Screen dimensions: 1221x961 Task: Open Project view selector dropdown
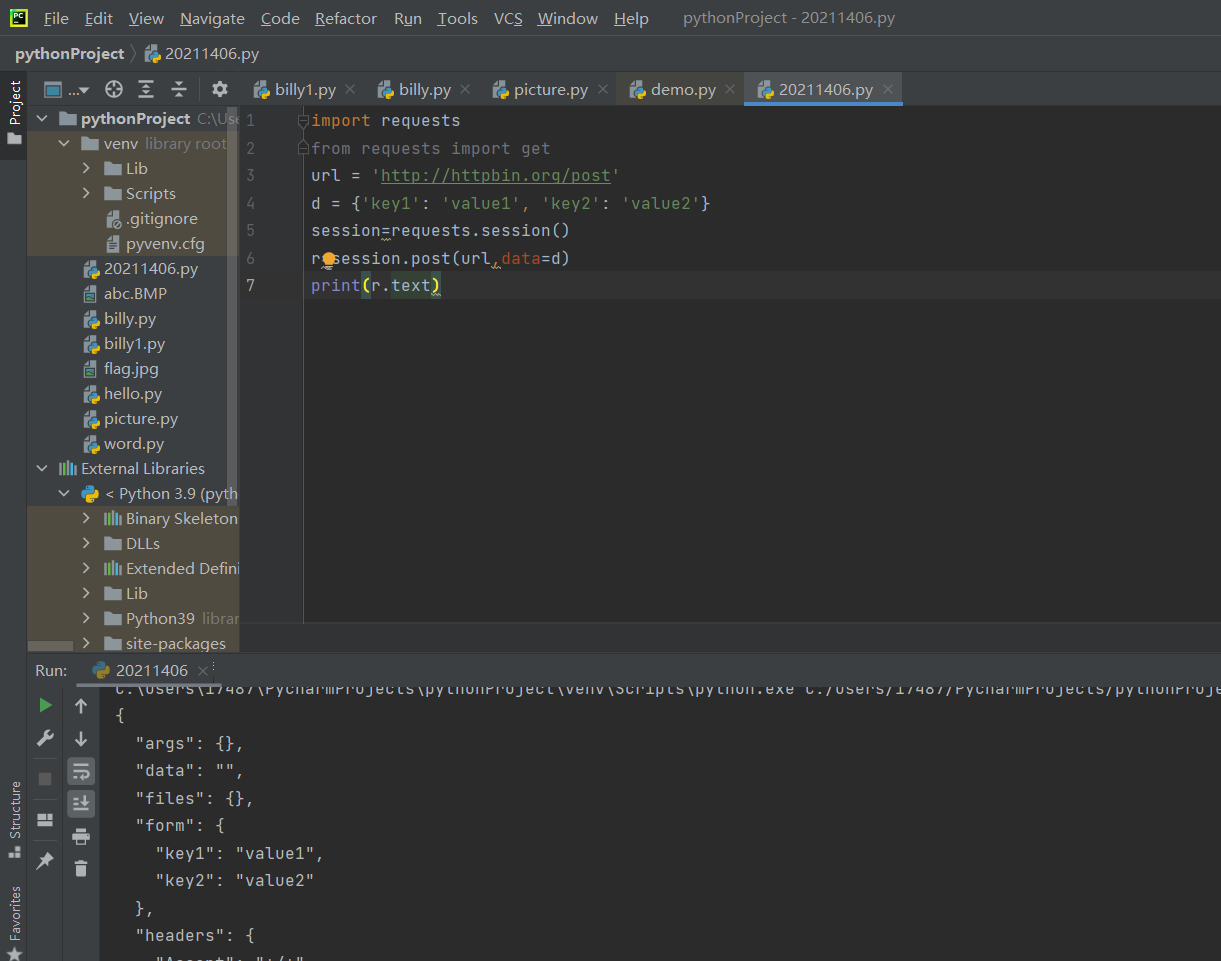click(66, 89)
